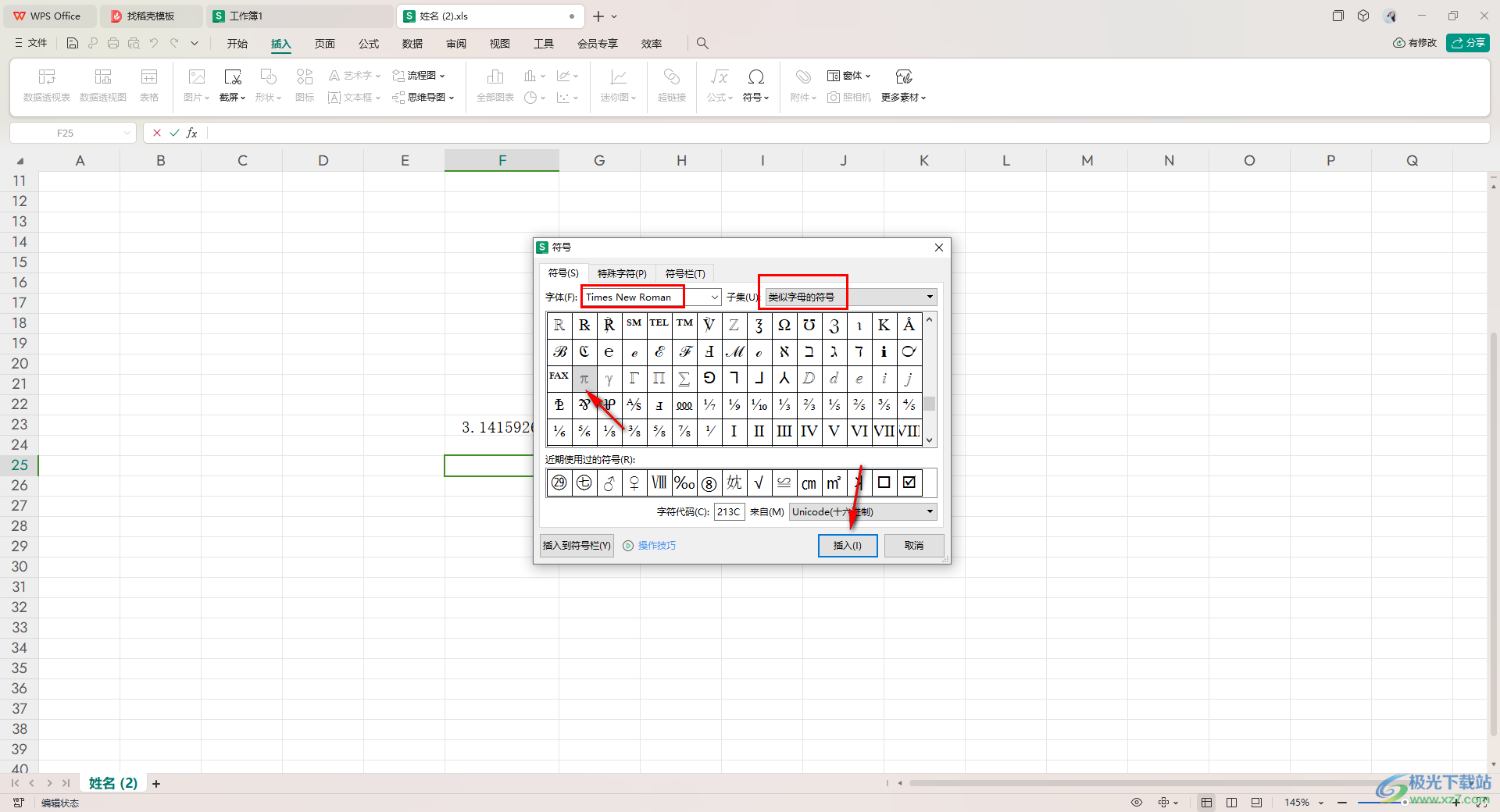The width and height of the screenshot is (1500, 812).
Task: Select column H header
Action: coord(681,161)
